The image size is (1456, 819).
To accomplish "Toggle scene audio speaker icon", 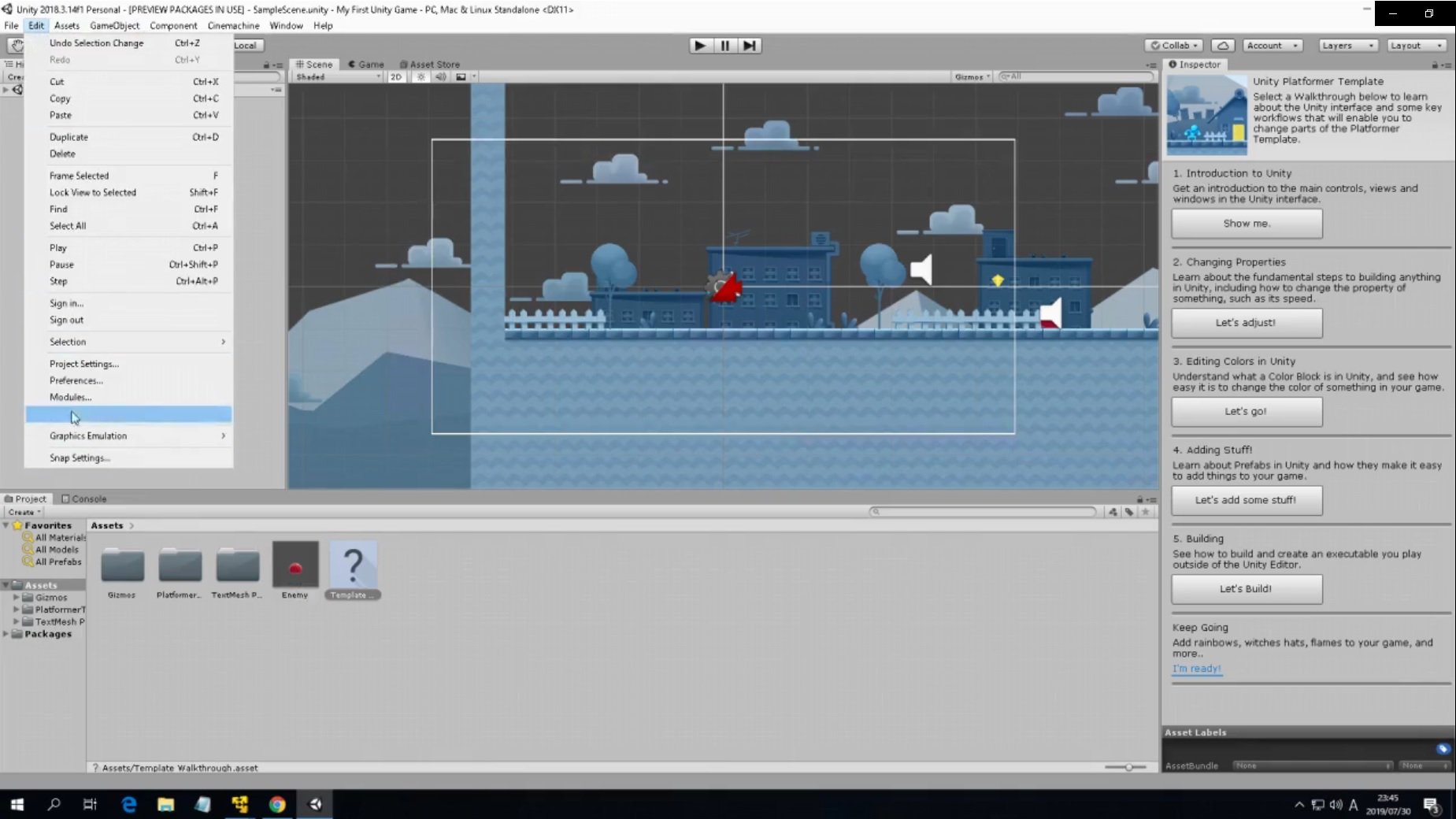I will click(440, 76).
